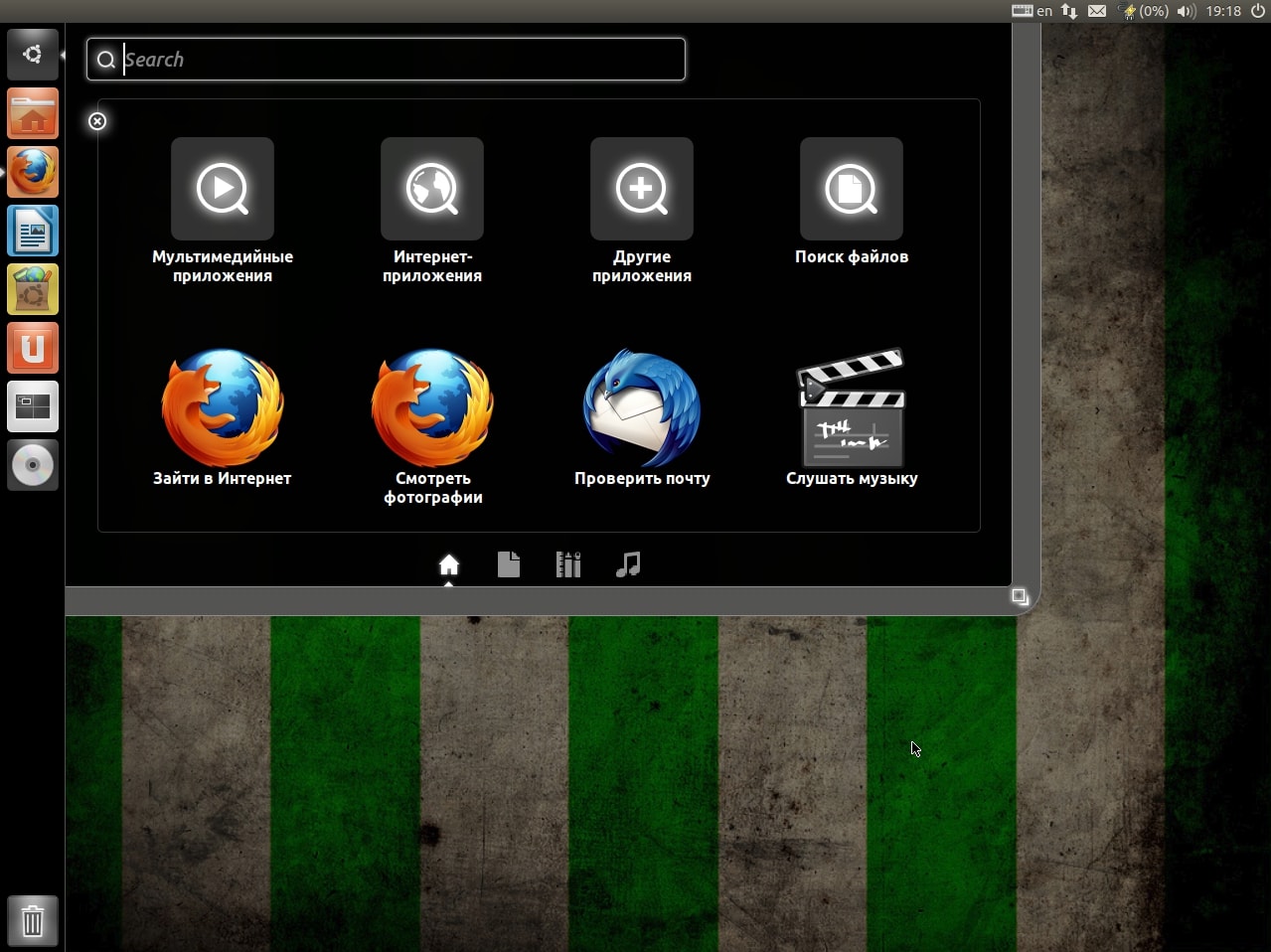Open Ubuntu Software Center from the launcher
Image resolution: width=1271 pixels, height=952 pixels.
coord(33,289)
